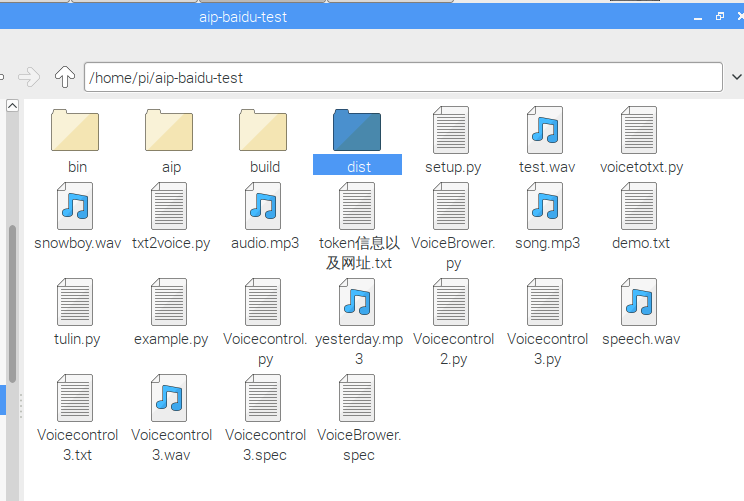Screen dimensions: 744x501
Task: Minimize the aip-baidu-test window
Action: tap(698, 17)
